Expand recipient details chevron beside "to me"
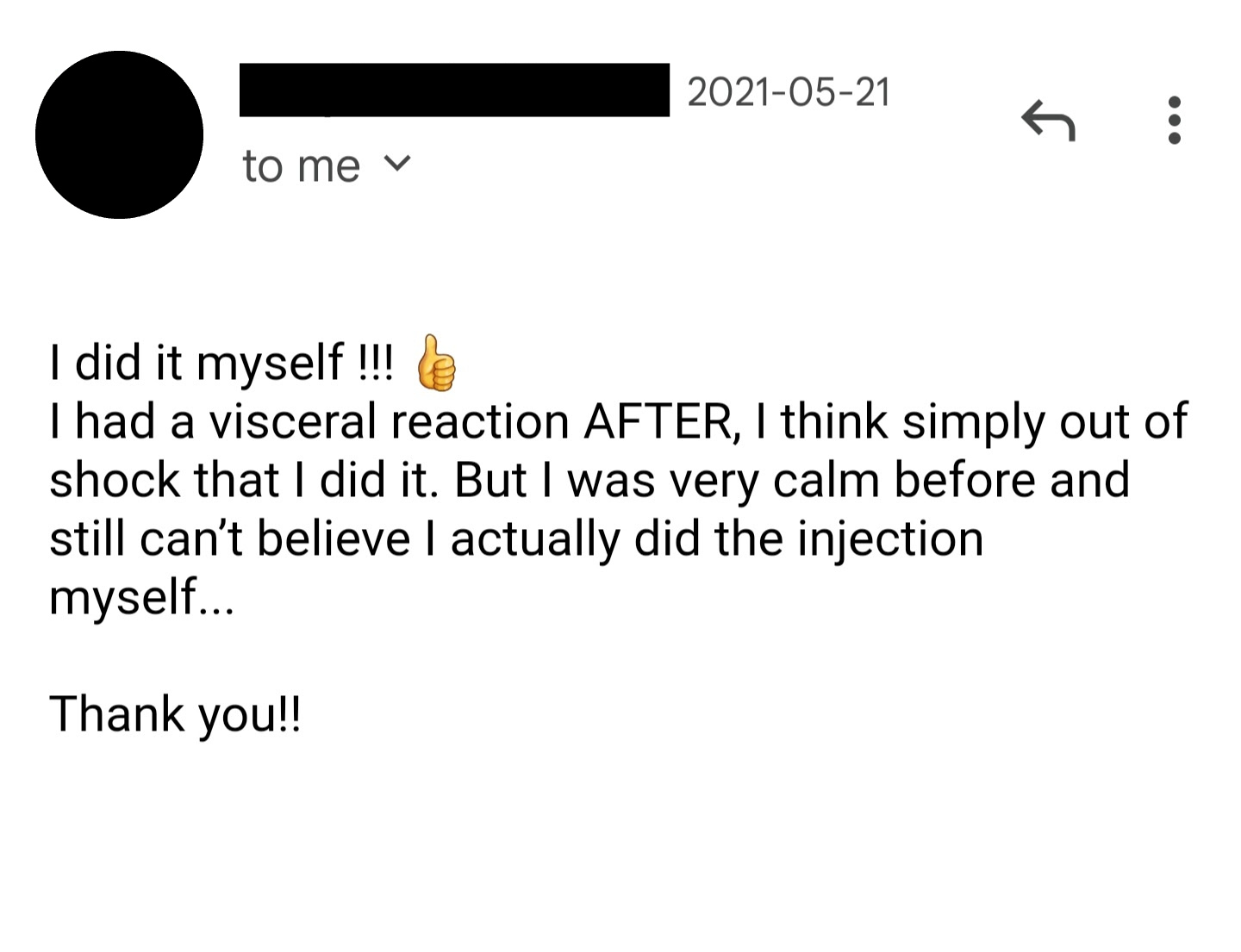The width and height of the screenshot is (1241, 952). coord(396,163)
